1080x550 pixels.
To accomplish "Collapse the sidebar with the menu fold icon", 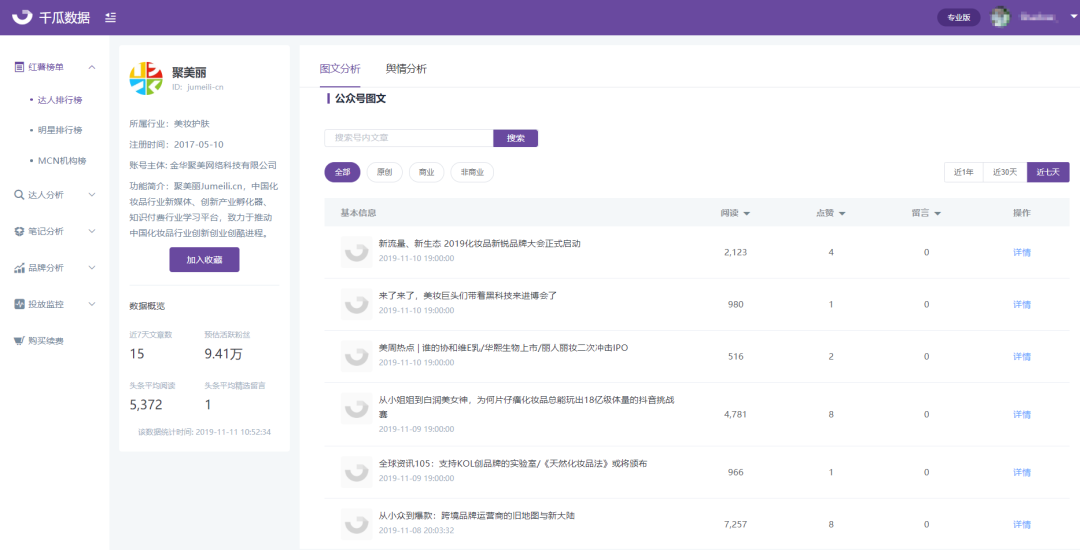I will click(110, 18).
